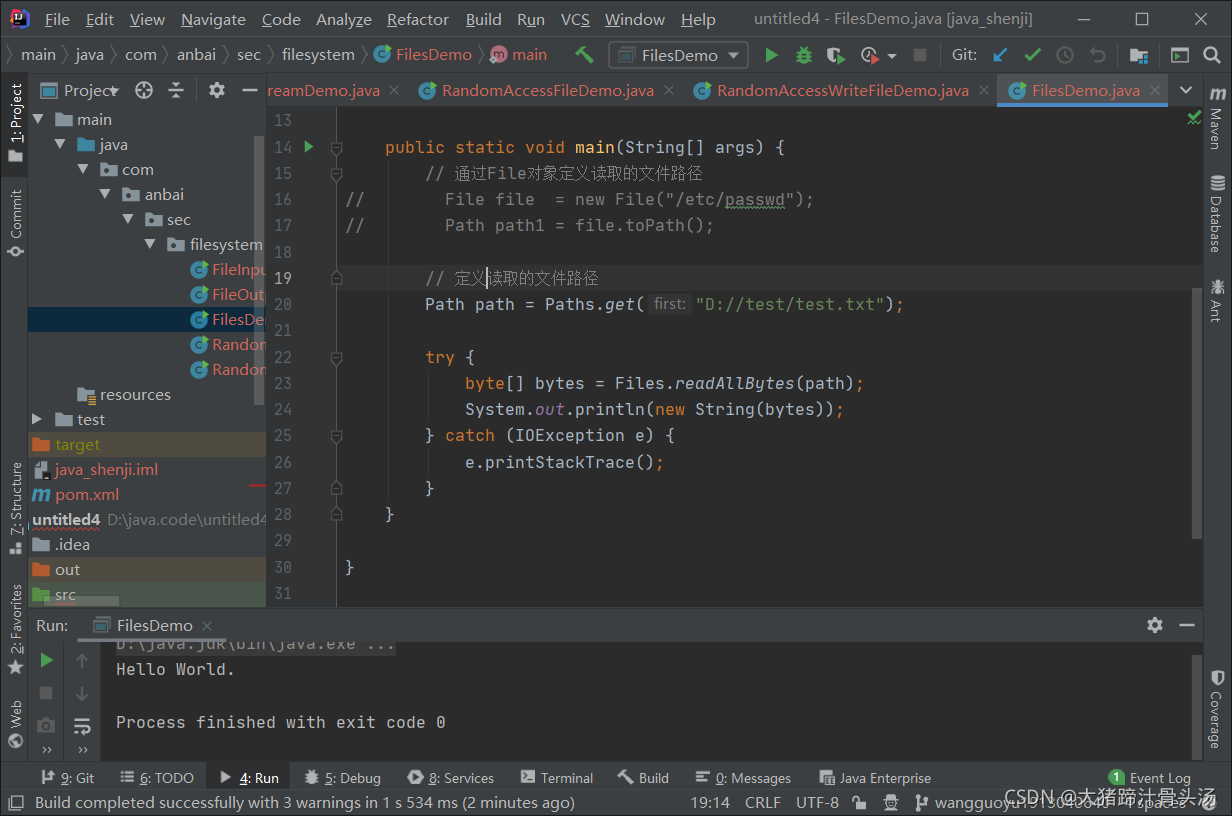Toggle the 2: Favorites tool window stripe
1232x816 pixels.
coord(15,630)
